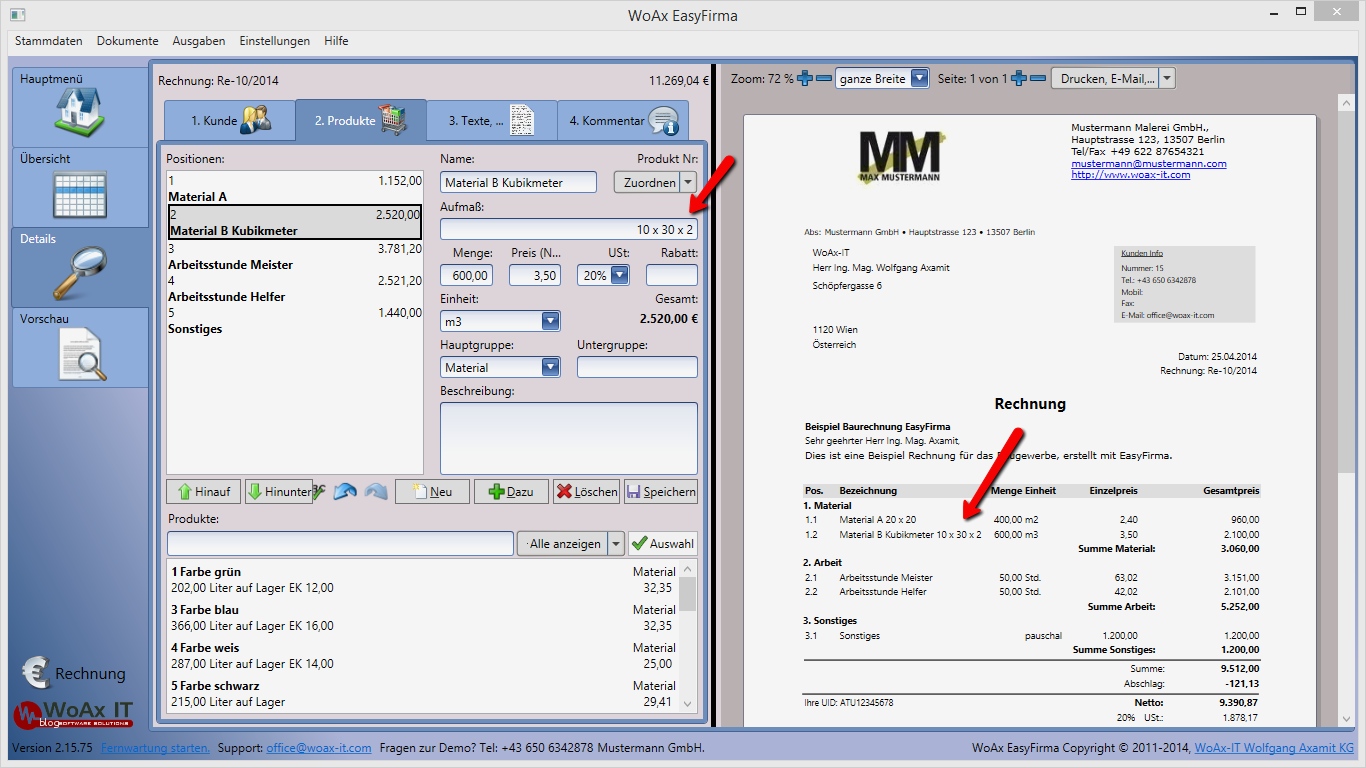This screenshot has width=1366, height=768.
Task: Select product 5 Farbe schwarz
Action: tap(423, 694)
